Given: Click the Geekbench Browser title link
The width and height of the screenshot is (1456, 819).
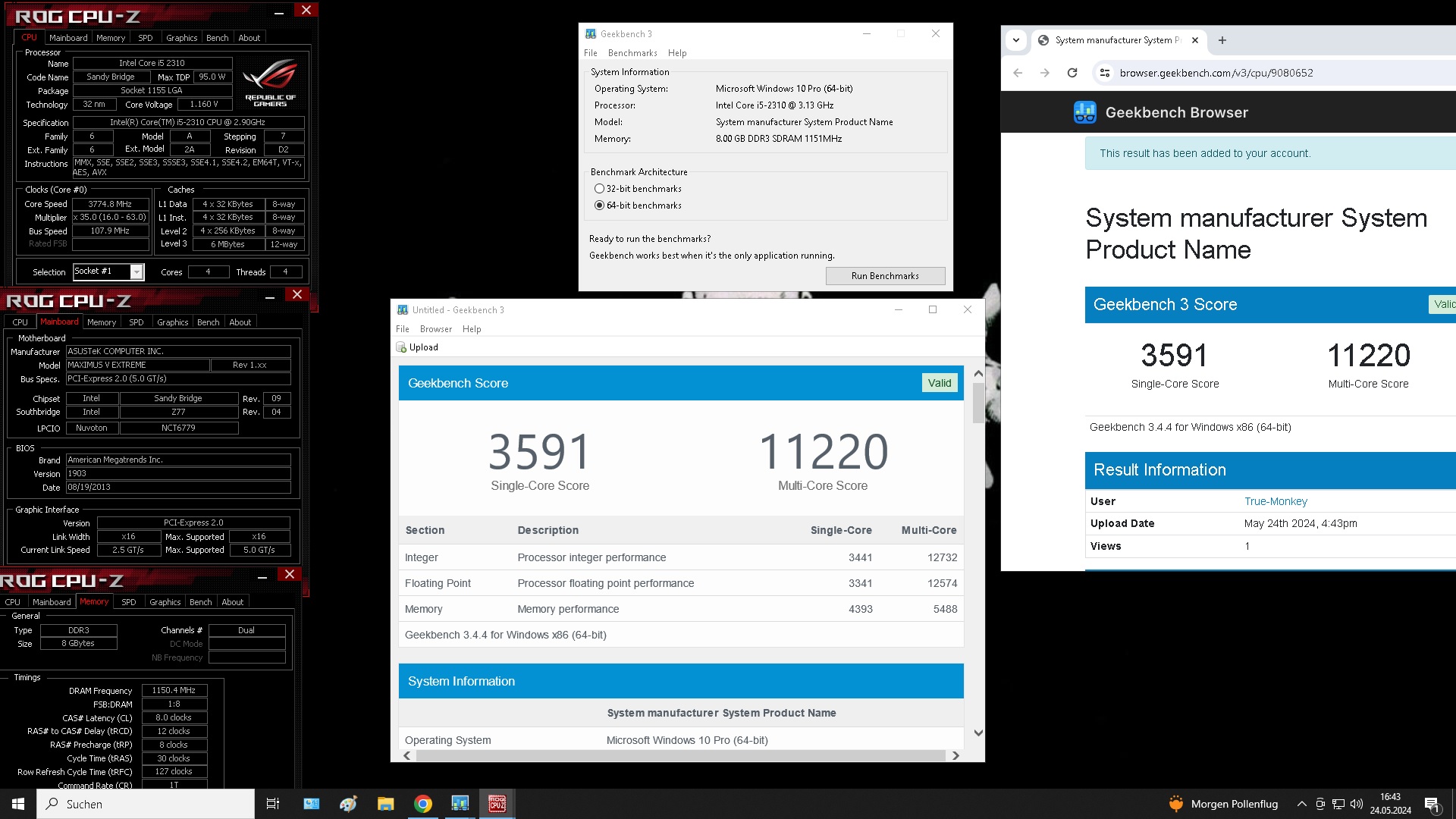Looking at the screenshot, I should click(1176, 112).
